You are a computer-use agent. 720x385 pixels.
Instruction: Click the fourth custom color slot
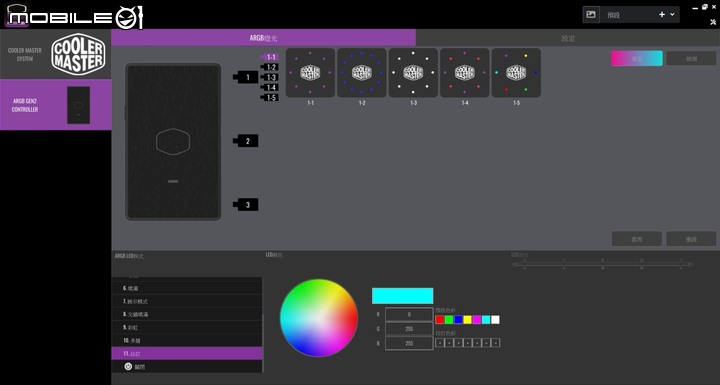click(x=468, y=343)
